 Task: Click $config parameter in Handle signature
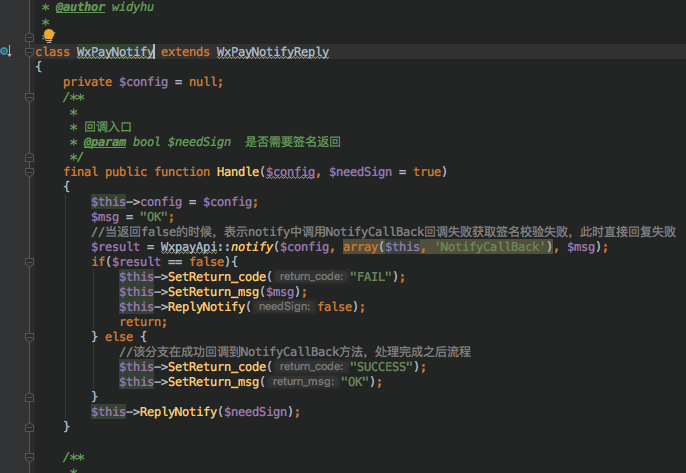(290, 172)
